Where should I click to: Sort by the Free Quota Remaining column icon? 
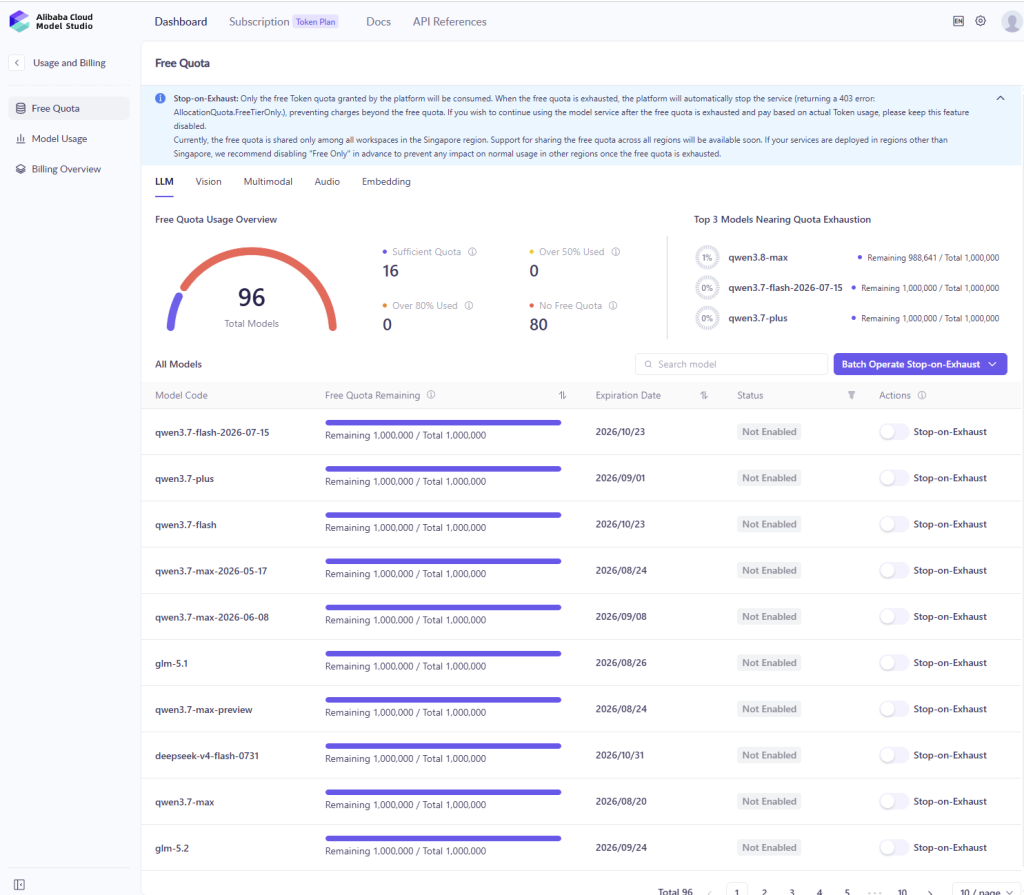click(562, 395)
